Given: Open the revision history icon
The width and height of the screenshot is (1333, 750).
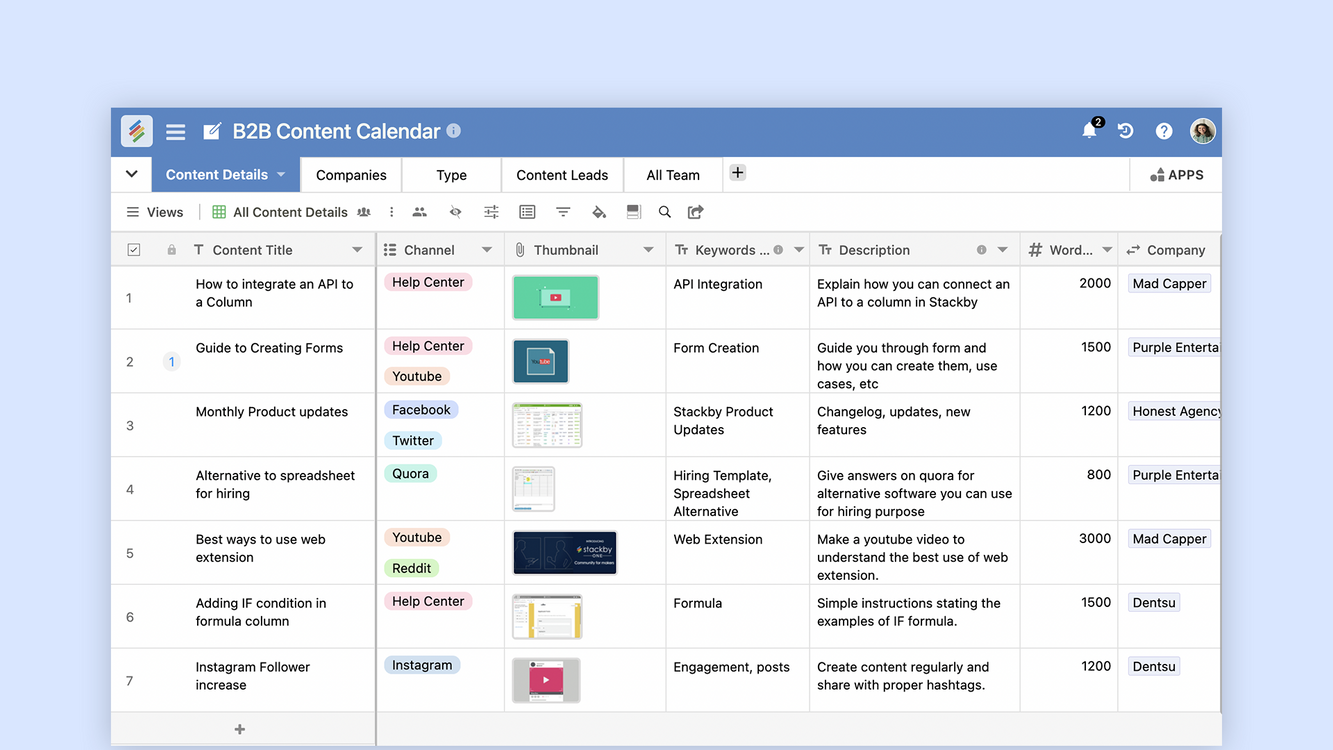Looking at the screenshot, I should tap(1126, 131).
